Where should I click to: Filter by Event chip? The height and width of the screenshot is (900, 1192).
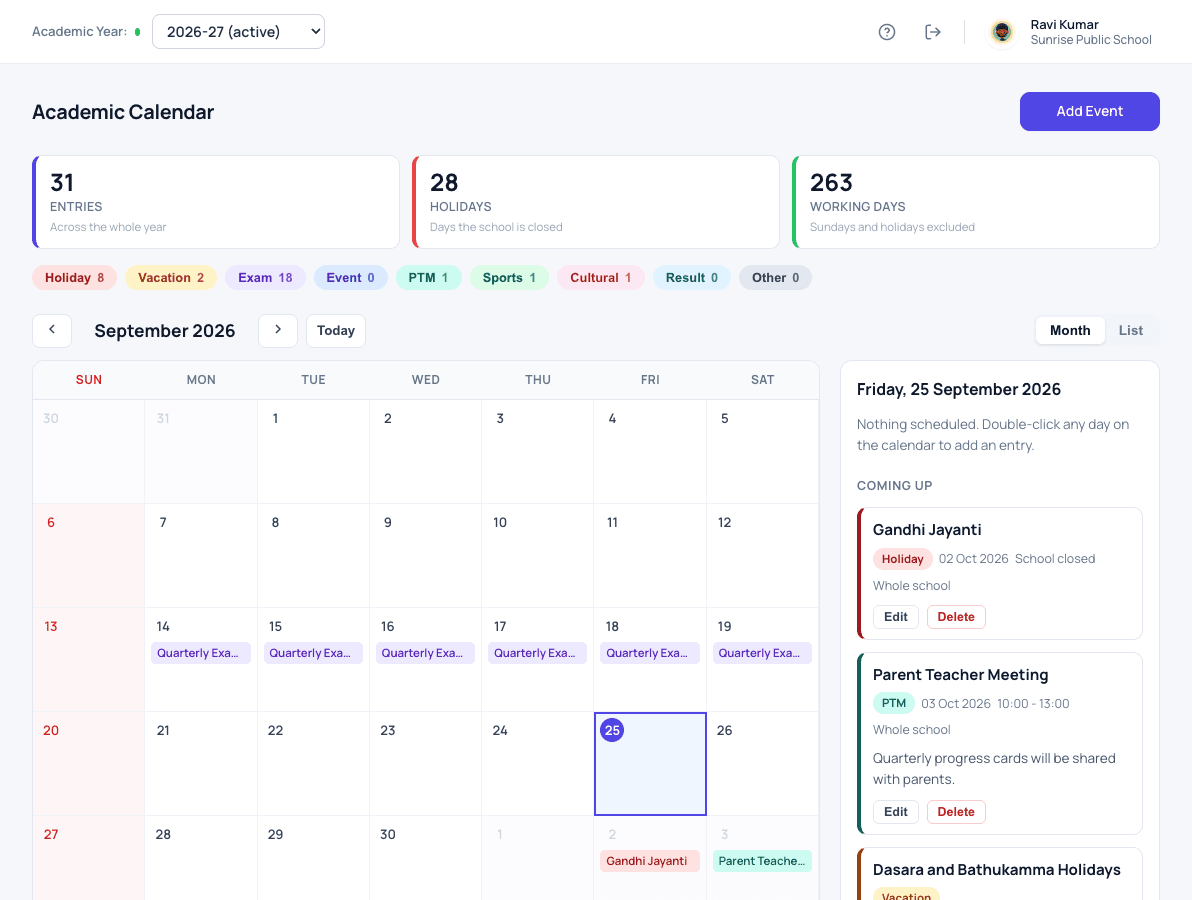coord(350,277)
